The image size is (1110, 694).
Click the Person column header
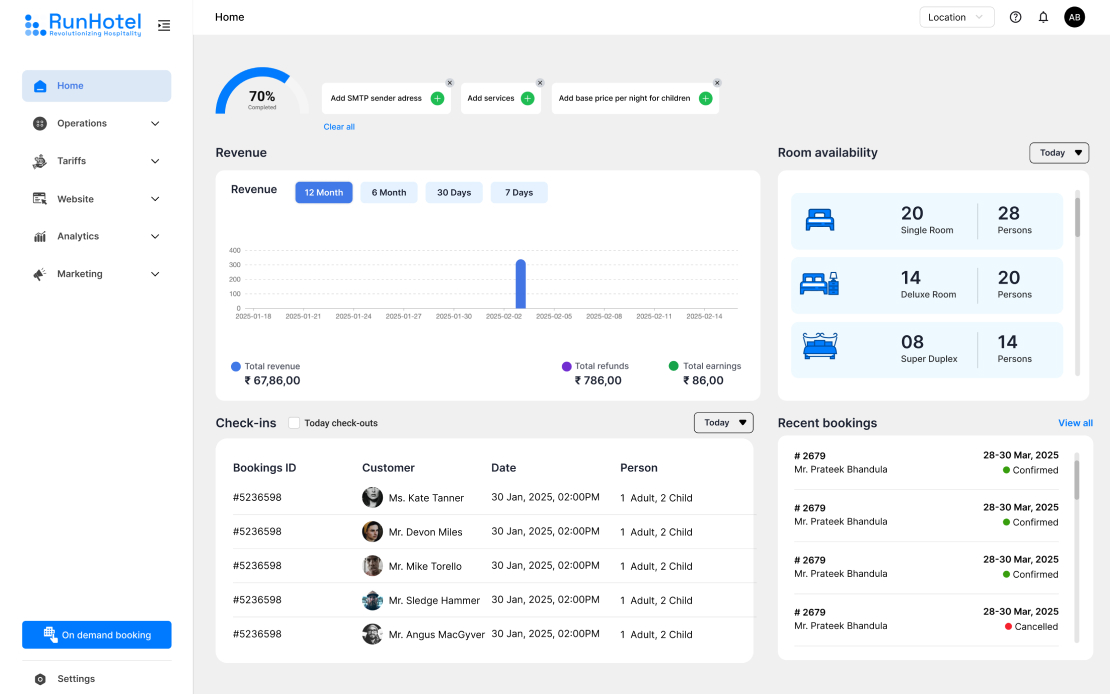click(639, 468)
